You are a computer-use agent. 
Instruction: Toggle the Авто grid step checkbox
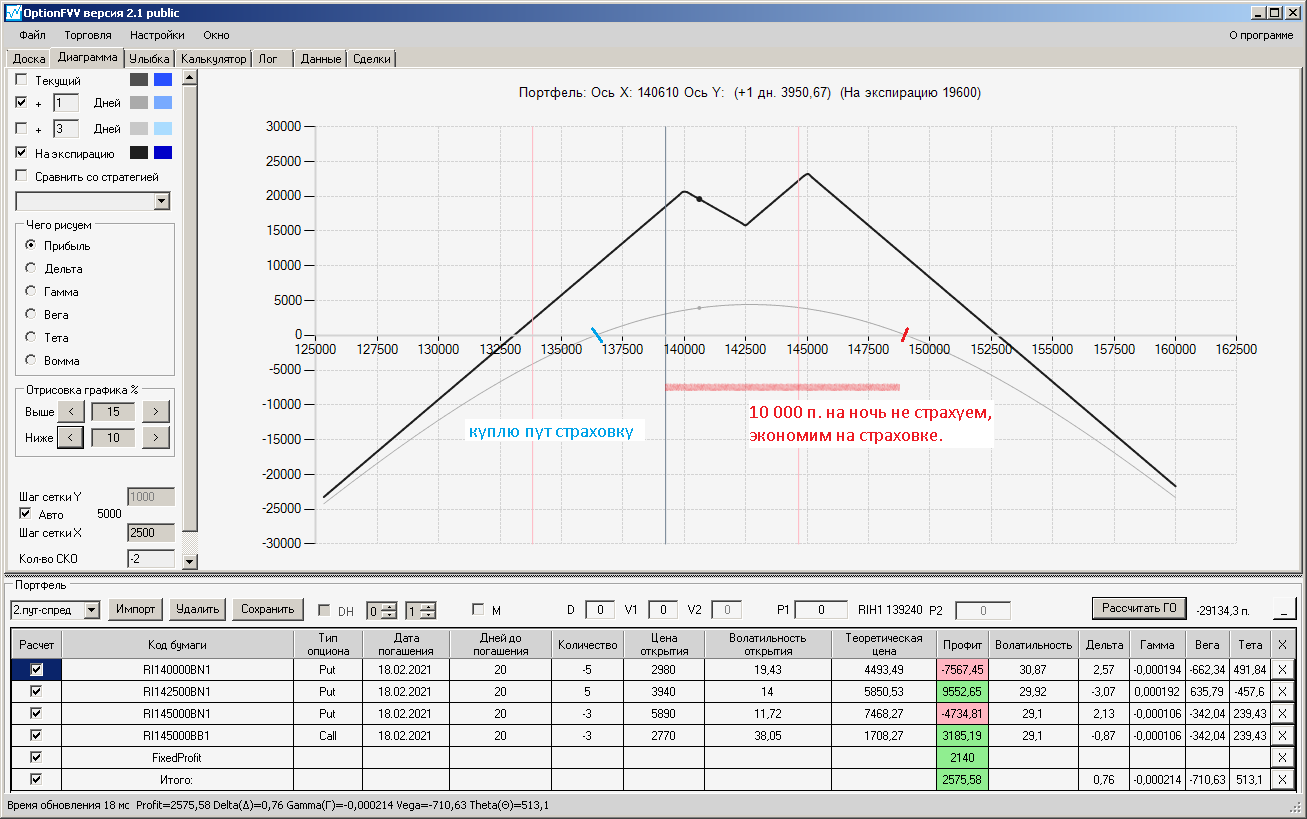click(x=26, y=514)
